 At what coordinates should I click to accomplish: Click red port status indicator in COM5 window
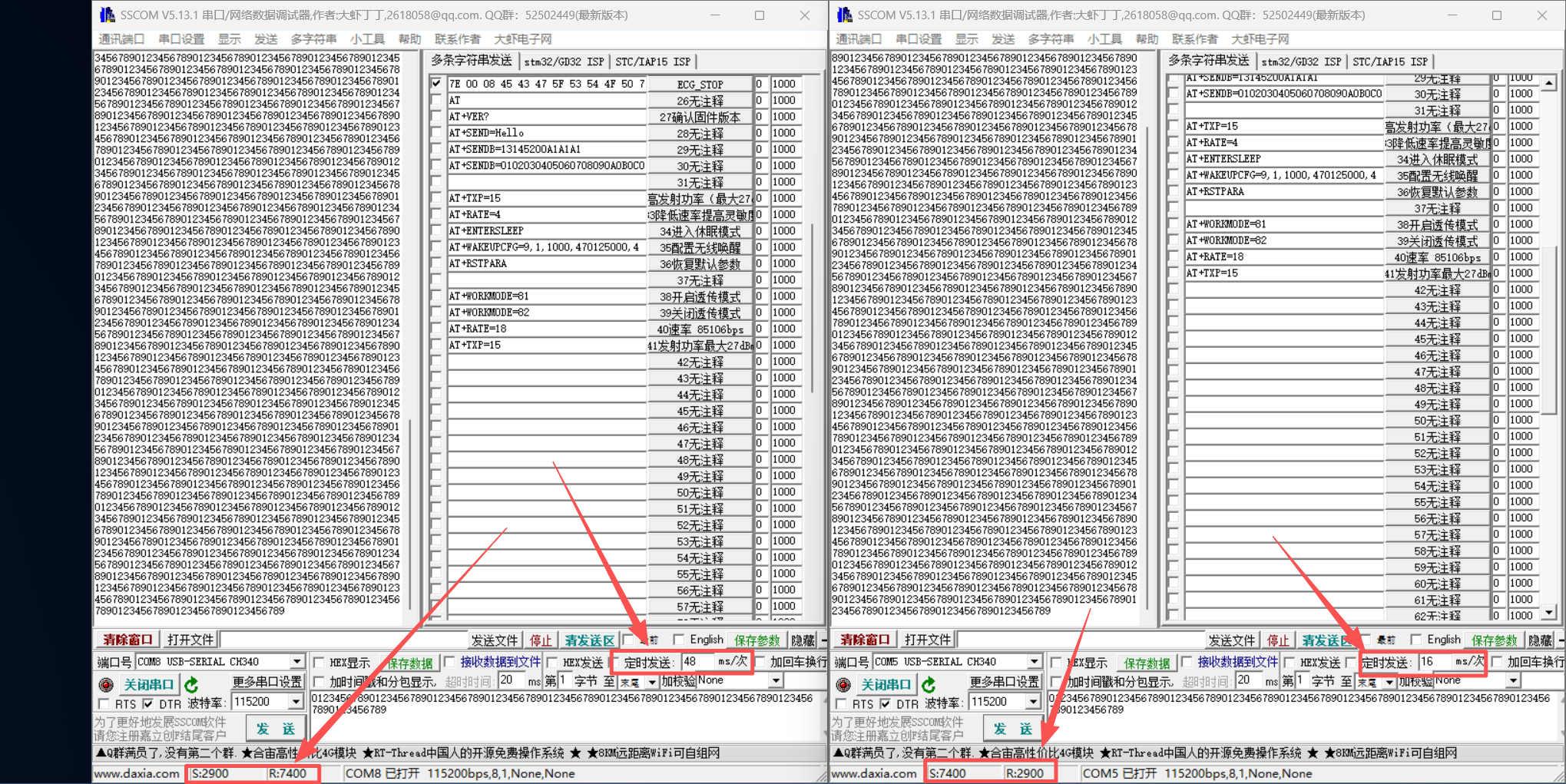point(843,683)
